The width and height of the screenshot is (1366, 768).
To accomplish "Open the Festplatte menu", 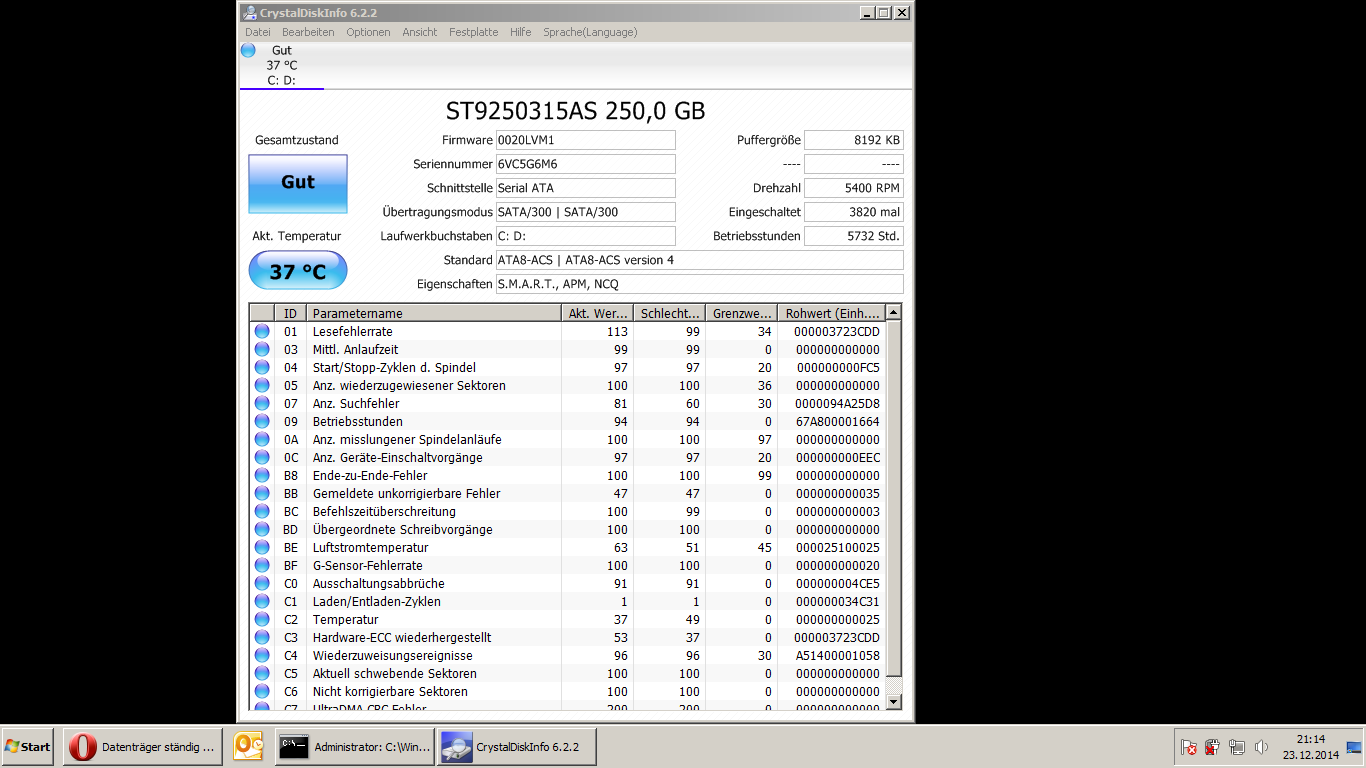I will pyautogui.click(x=473, y=32).
